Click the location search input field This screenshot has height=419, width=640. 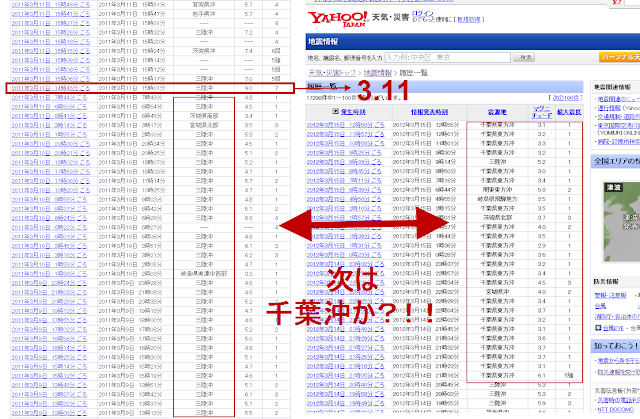[x=447, y=58]
